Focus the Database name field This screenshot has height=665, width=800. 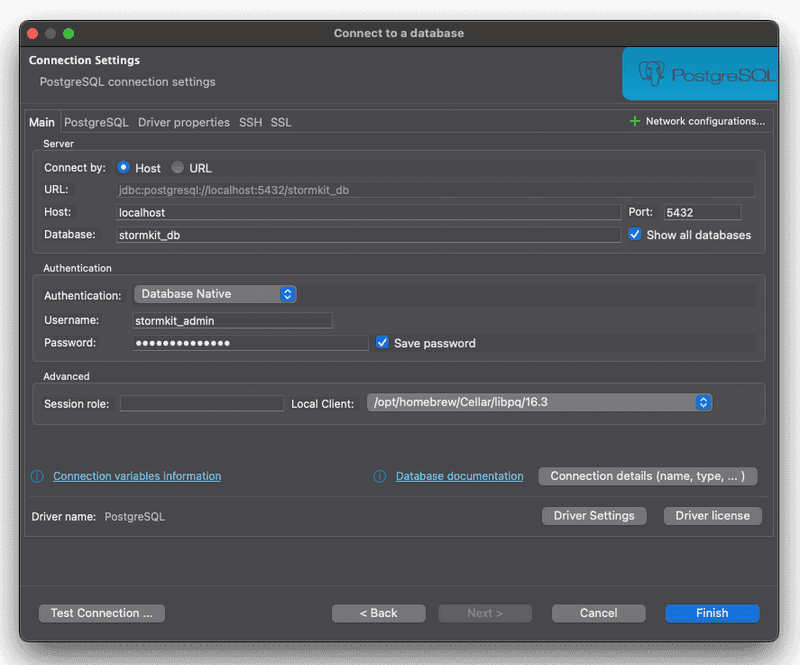(x=368, y=235)
